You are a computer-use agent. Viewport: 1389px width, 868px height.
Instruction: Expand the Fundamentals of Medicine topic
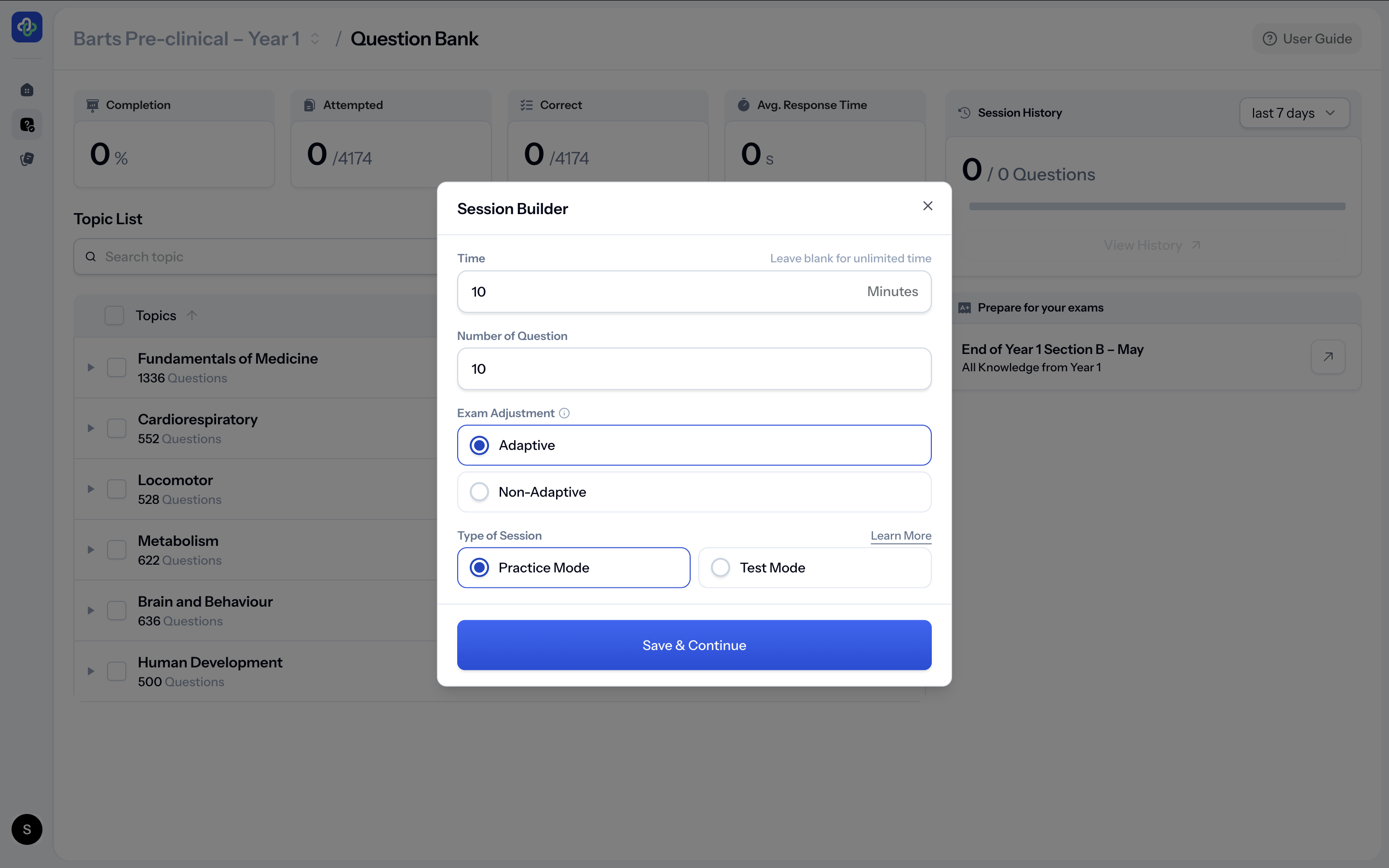click(91, 367)
